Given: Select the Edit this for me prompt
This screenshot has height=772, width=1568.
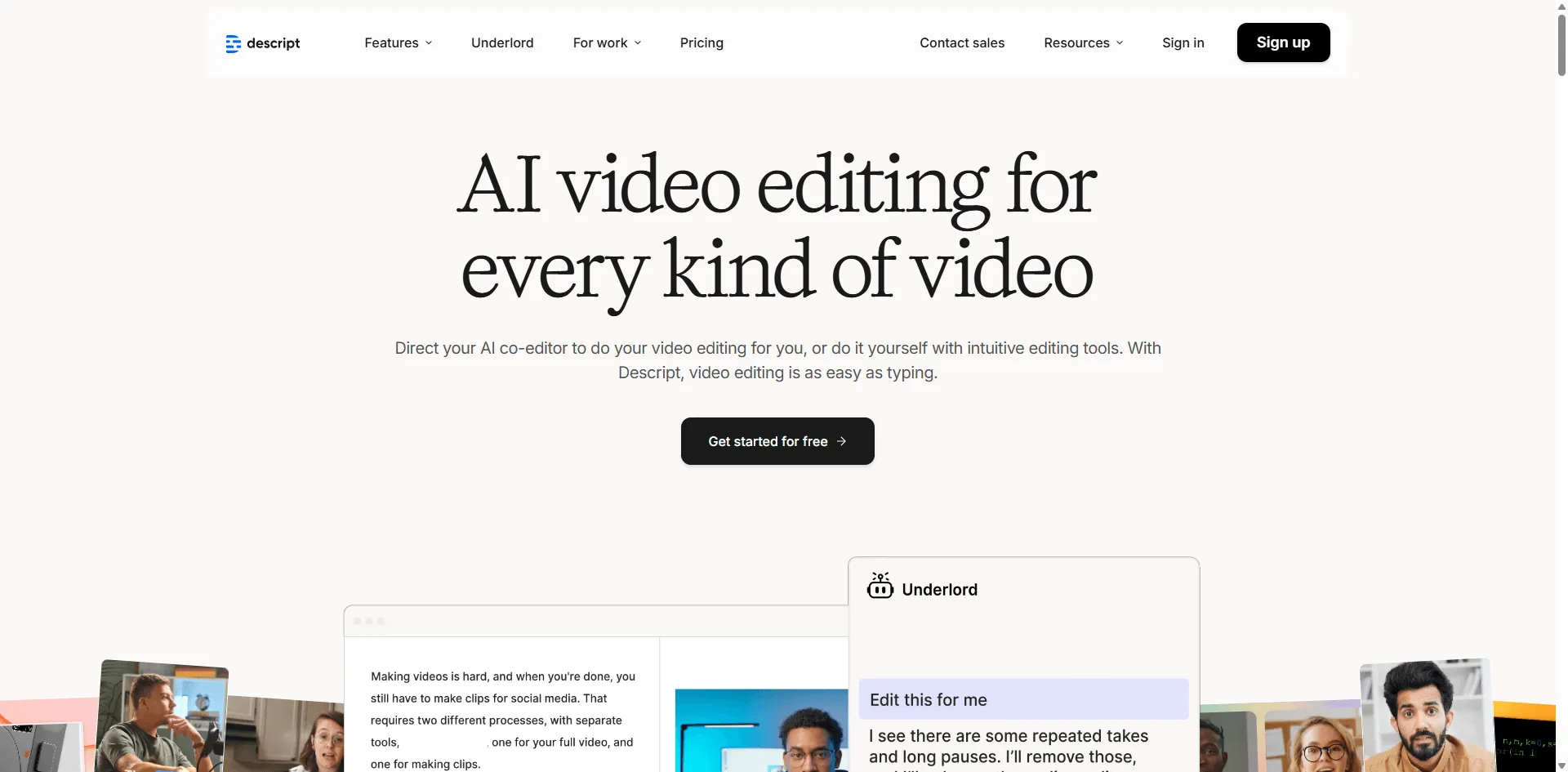Looking at the screenshot, I should pos(1023,700).
